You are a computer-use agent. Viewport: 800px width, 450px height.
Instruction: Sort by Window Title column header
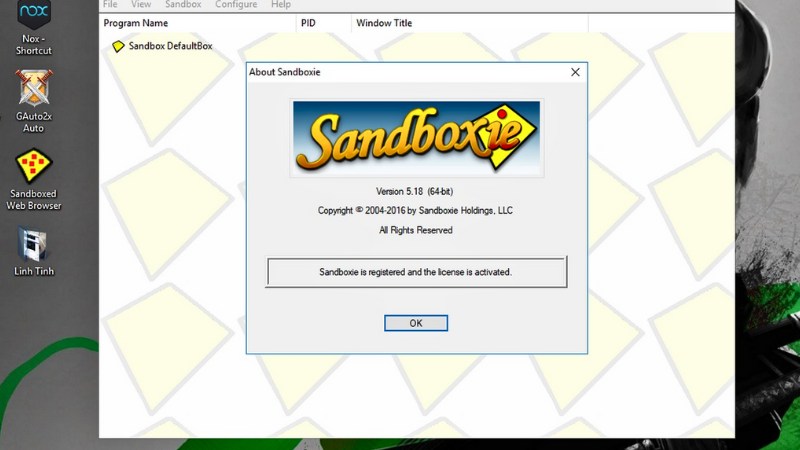469,23
